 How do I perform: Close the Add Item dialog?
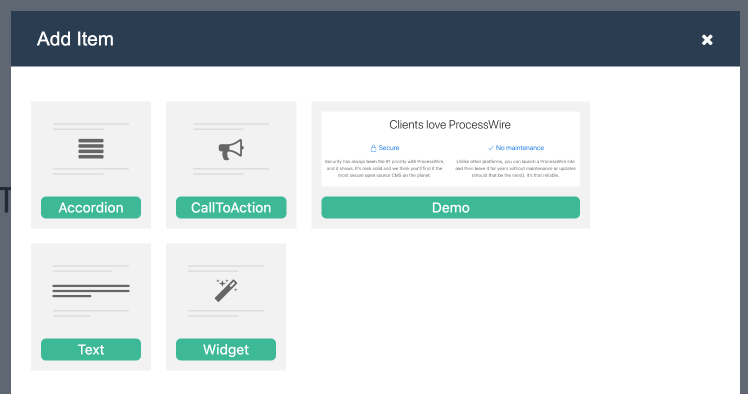pyautogui.click(x=707, y=40)
